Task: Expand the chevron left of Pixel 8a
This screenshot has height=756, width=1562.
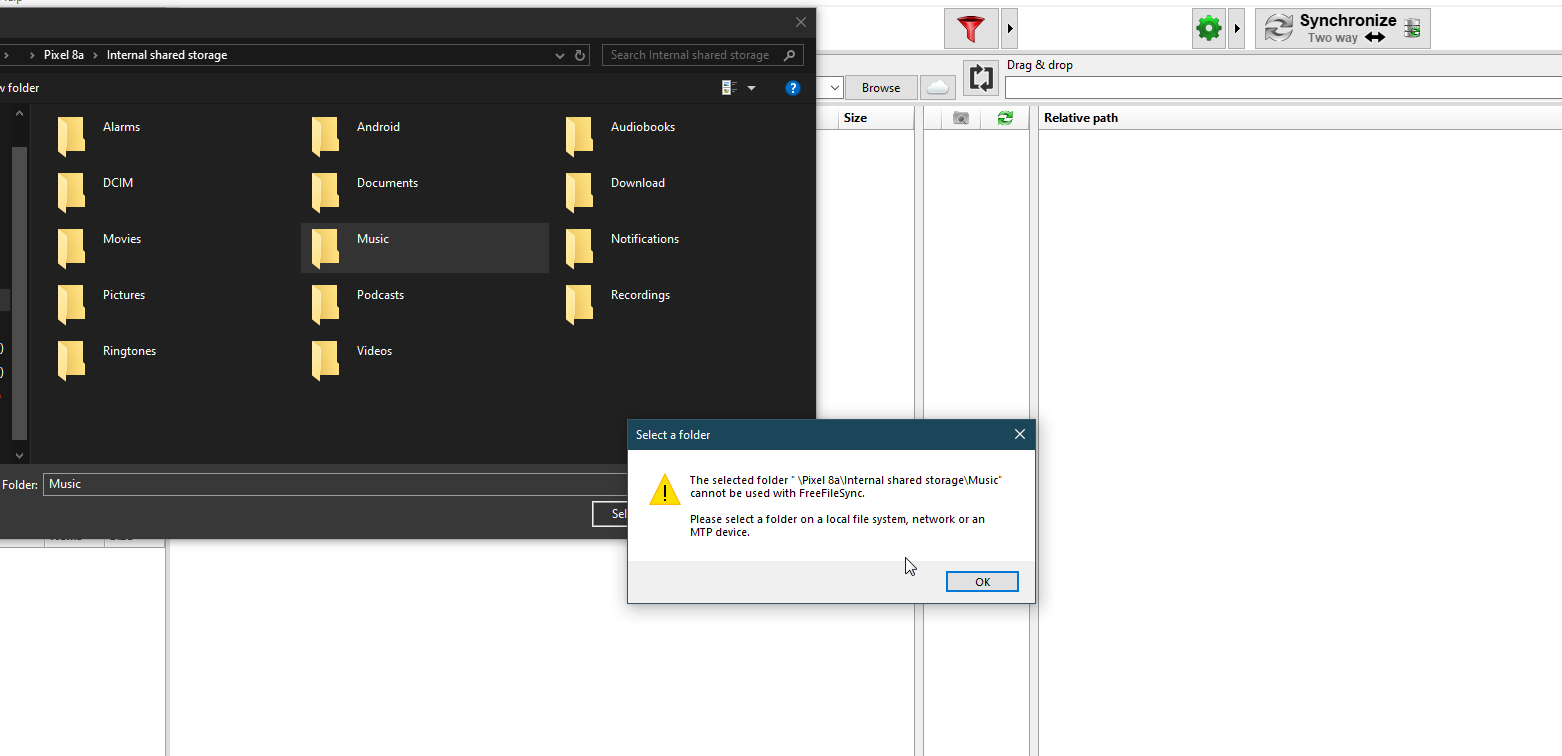Action: point(32,55)
